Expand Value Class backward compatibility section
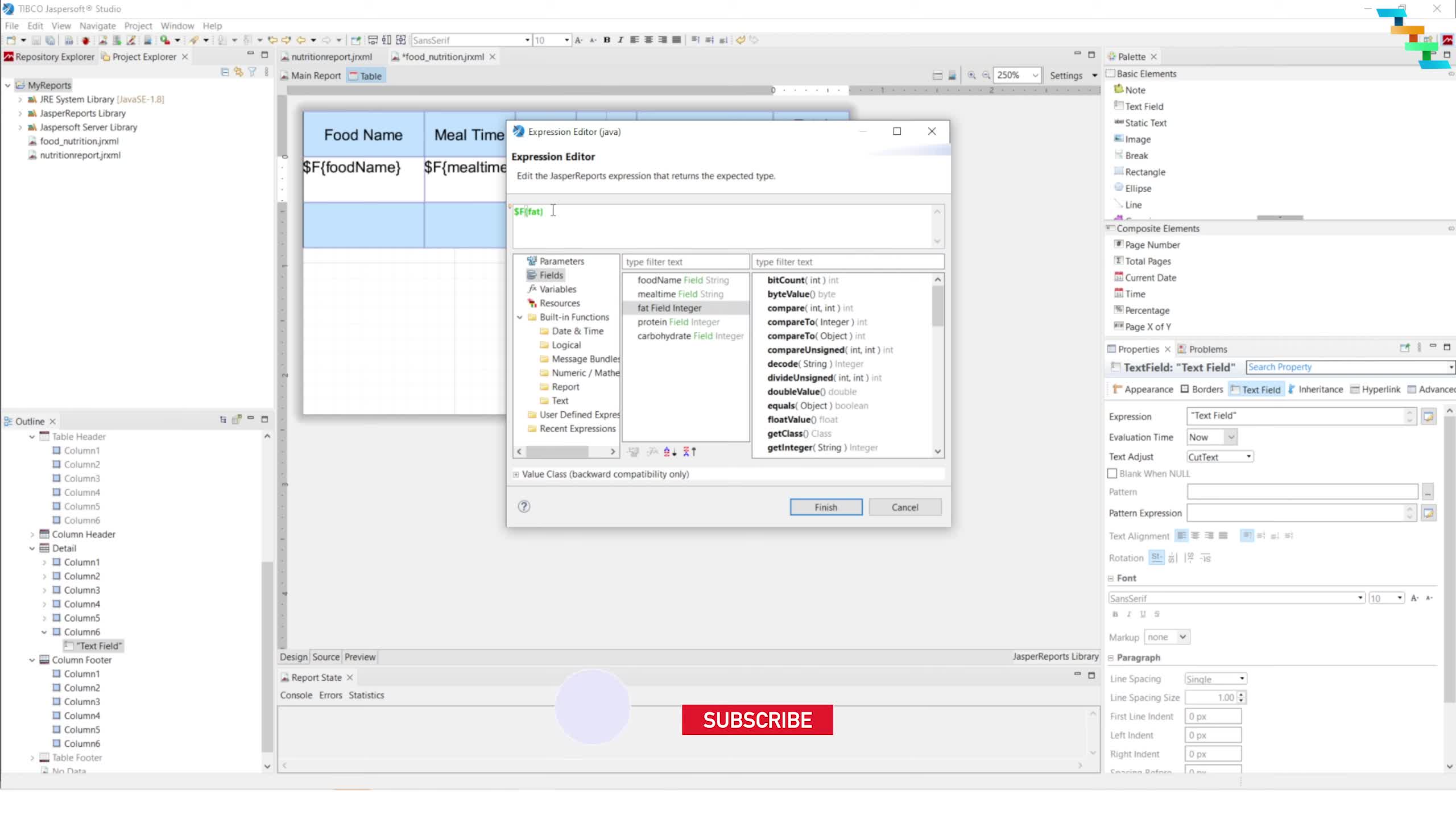 click(516, 474)
